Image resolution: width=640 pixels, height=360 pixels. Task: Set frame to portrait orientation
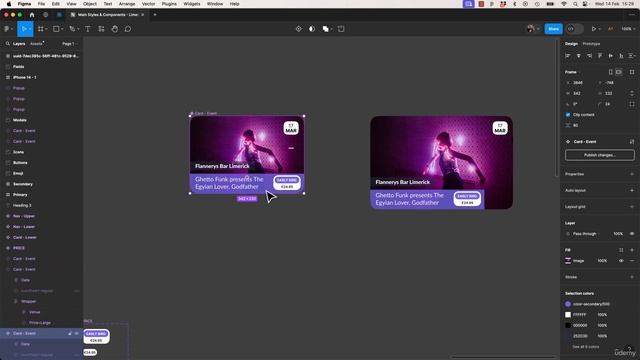(611, 72)
